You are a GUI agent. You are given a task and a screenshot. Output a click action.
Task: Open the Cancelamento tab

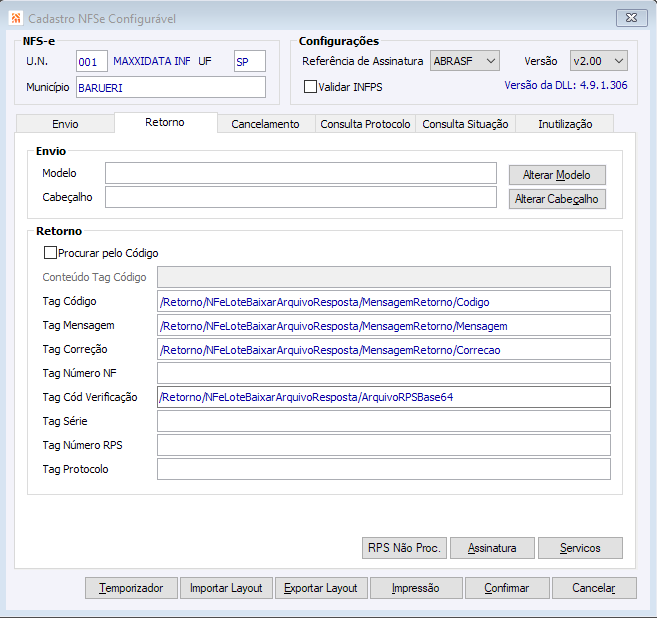coord(265,124)
